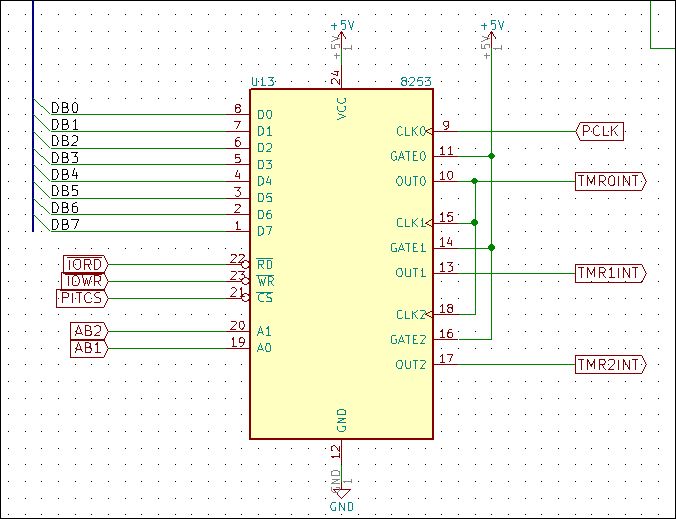Click the D0 pin name on U13
676x519 pixels.
265,115
